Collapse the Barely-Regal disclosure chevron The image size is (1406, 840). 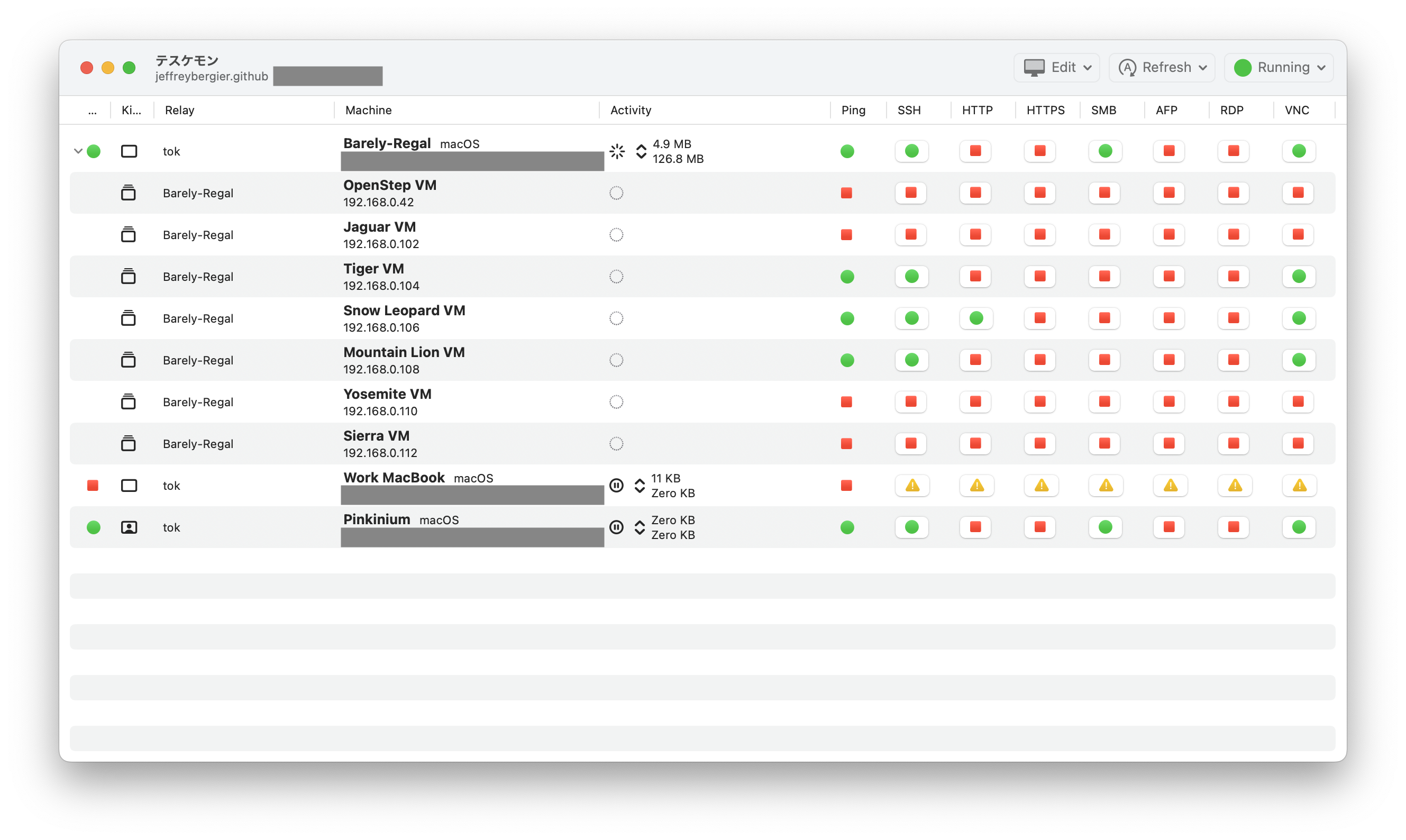pyautogui.click(x=78, y=151)
